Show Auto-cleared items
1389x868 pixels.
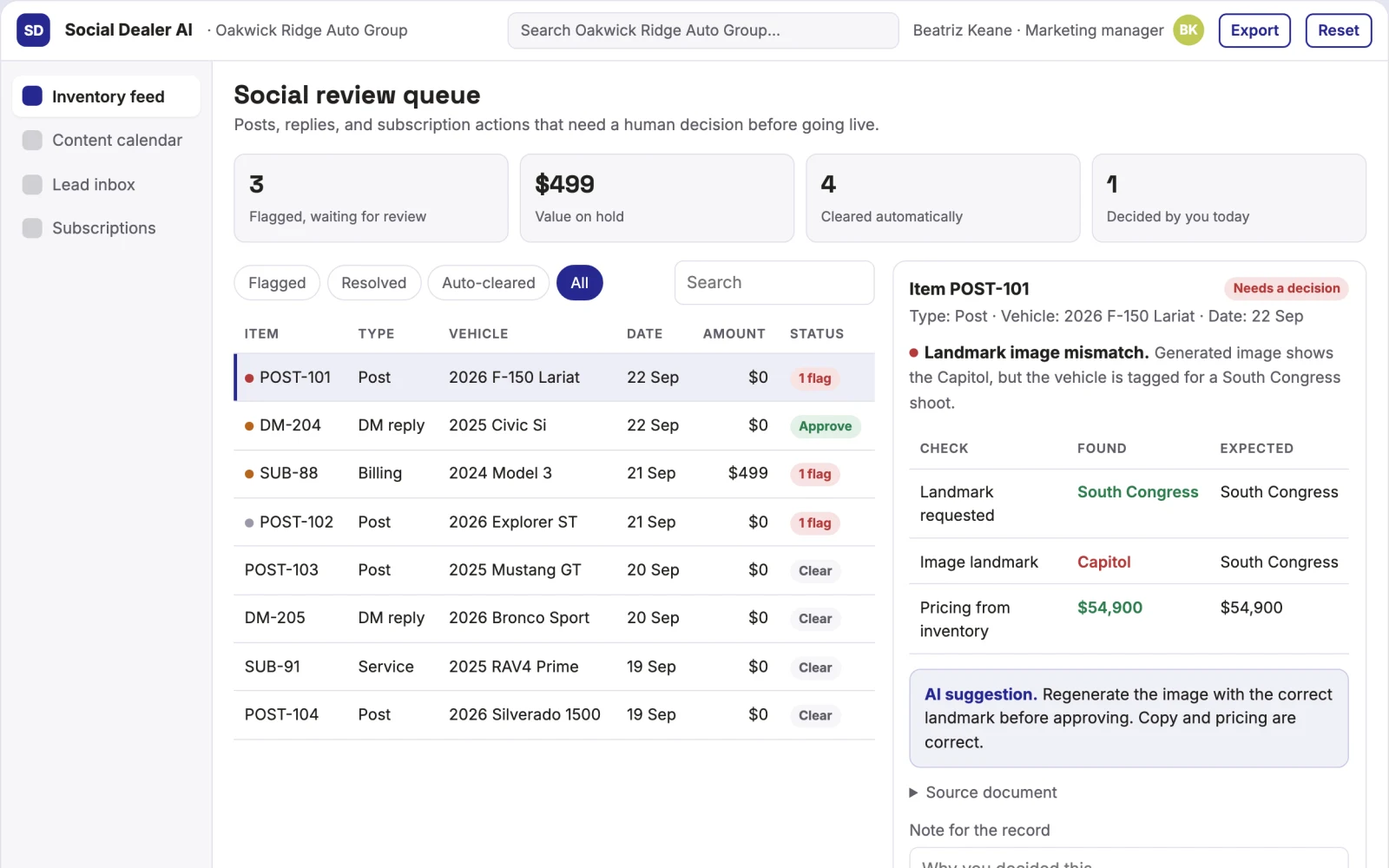488,283
